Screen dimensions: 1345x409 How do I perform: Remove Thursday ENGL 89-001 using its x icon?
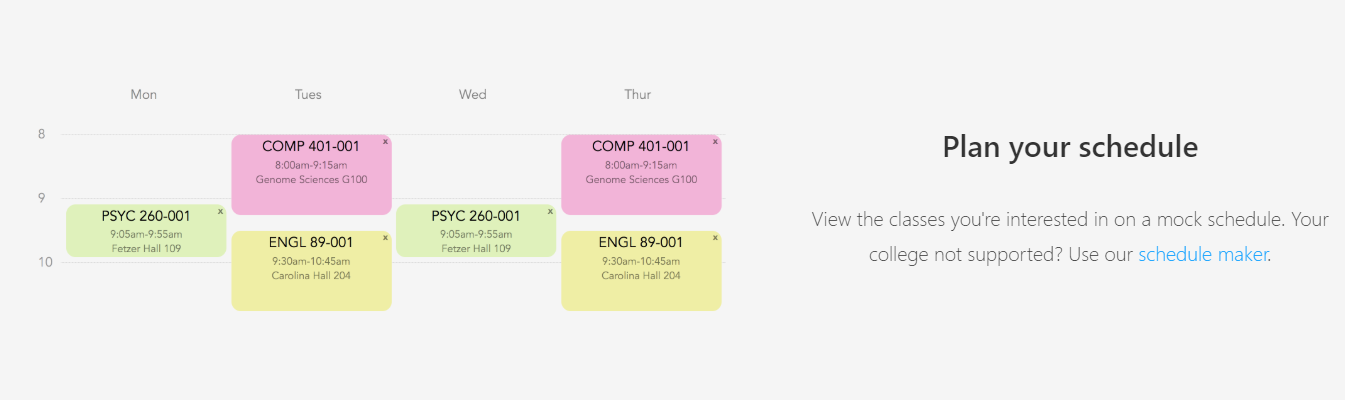pos(715,238)
